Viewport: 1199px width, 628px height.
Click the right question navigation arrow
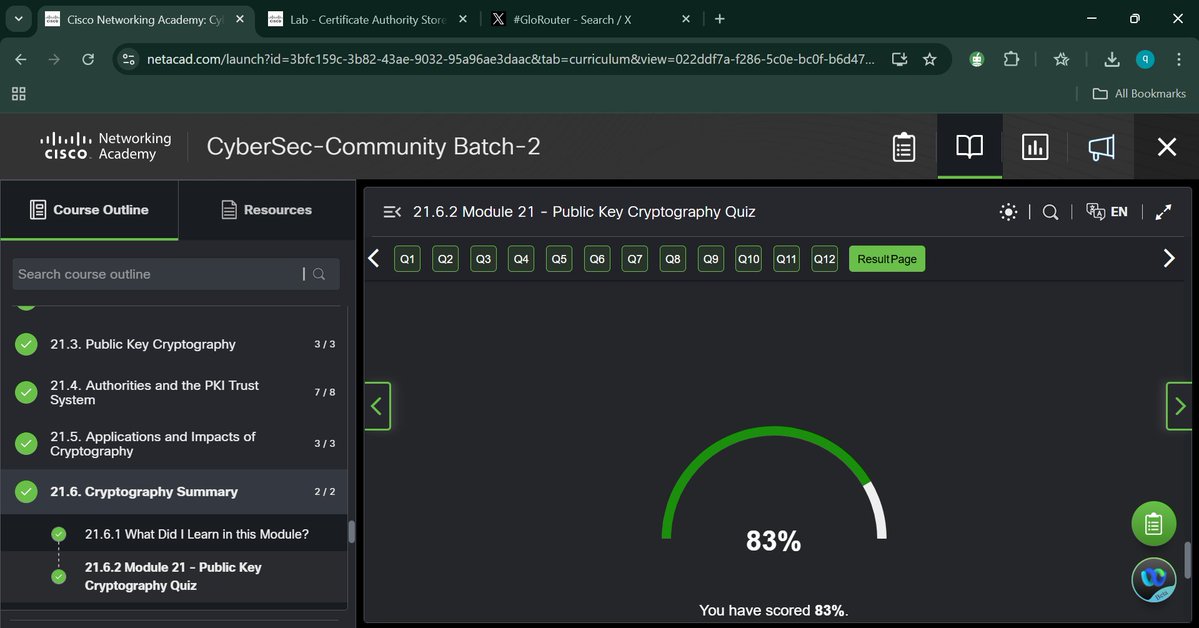tap(1168, 258)
